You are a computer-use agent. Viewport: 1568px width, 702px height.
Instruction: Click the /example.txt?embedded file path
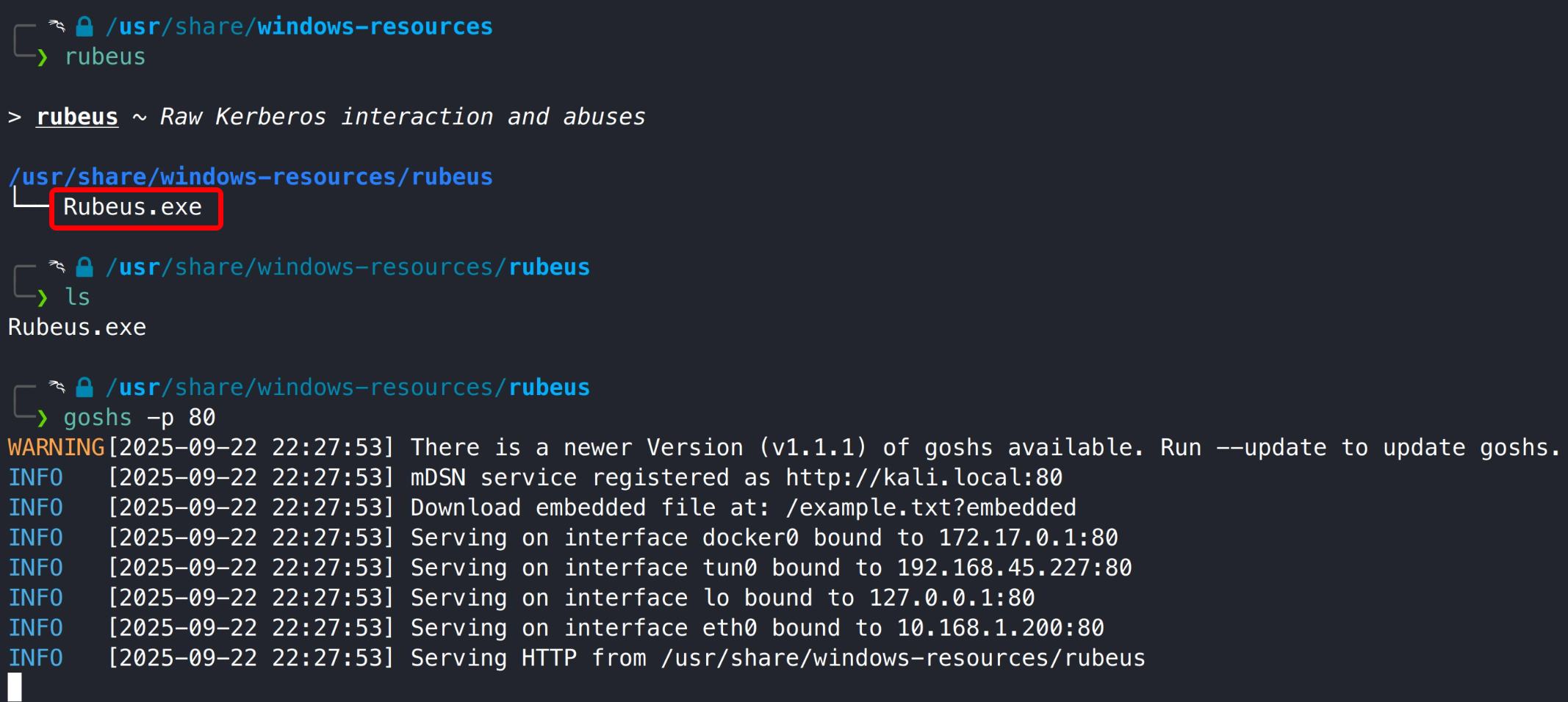[x=930, y=508]
